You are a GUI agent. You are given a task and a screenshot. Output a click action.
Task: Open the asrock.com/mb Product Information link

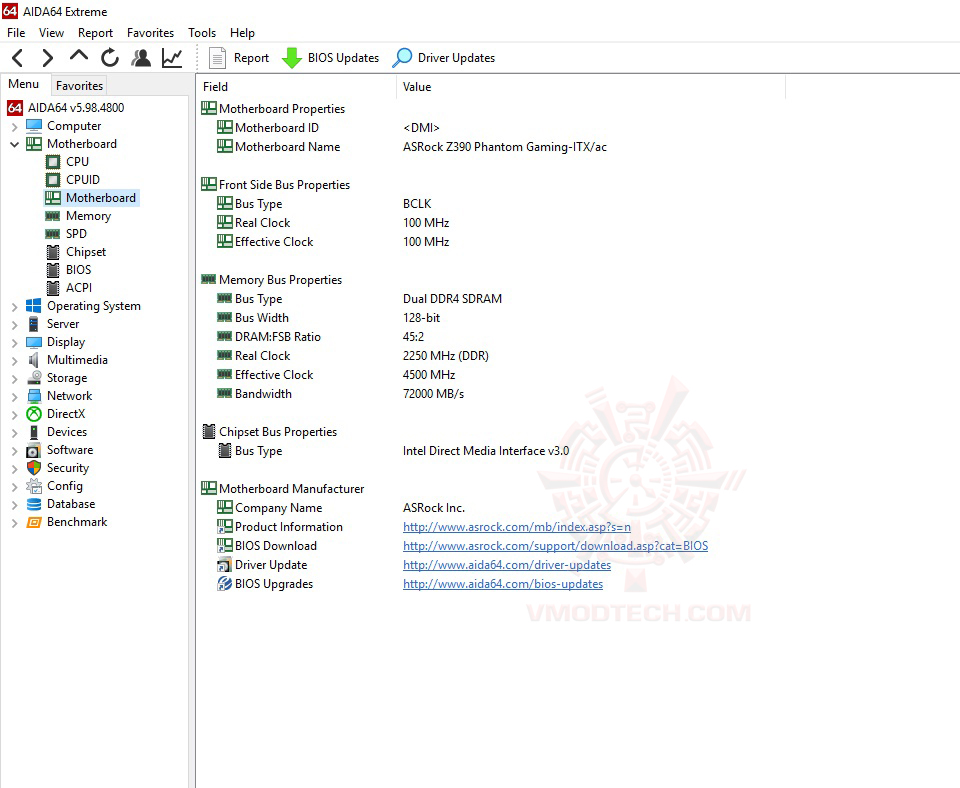[x=517, y=527]
